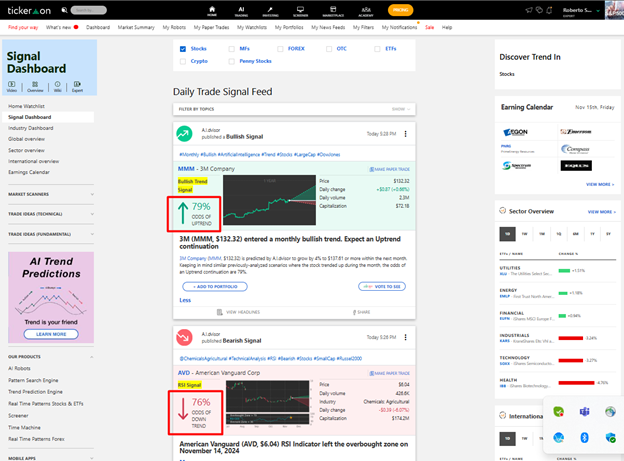624x461 pixels.
Task: Open Microsoft Teams icon in system tray
Action: point(584,412)
